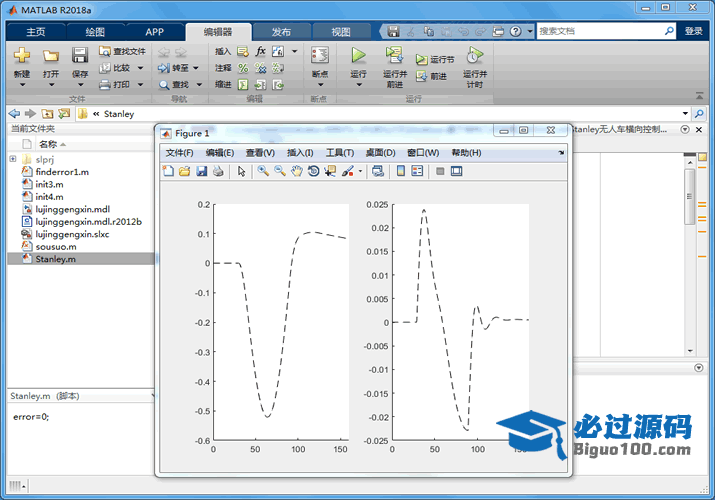Click the Breakpoints (断点) icon
The height and width of the screenshot is (500, 715).
point(320,56)
